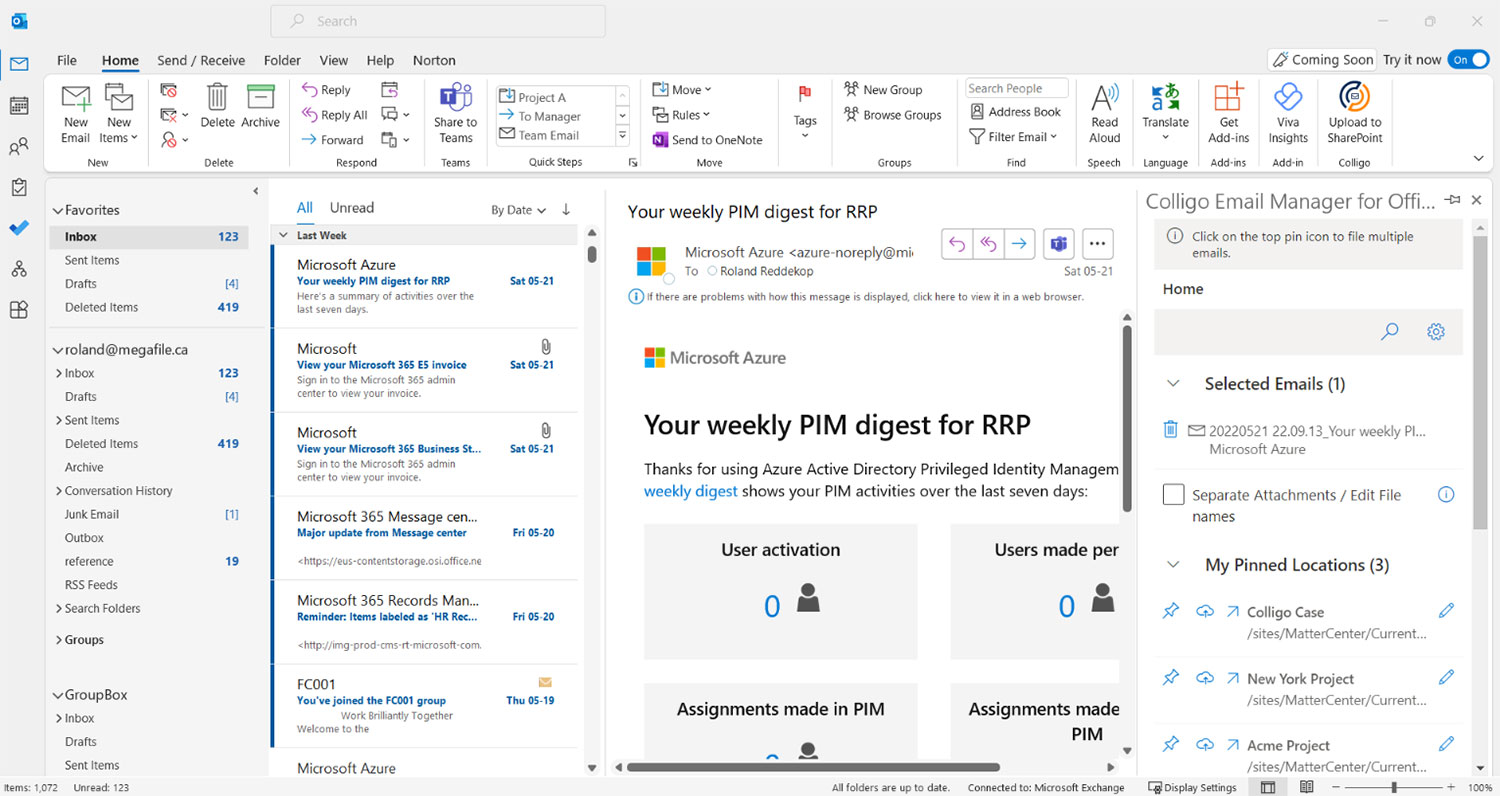Image resolution: width=1500 pixels, height=796 pixels.
Task: Collapse the Selected Emails section
Action: (x=1174, y=384)
